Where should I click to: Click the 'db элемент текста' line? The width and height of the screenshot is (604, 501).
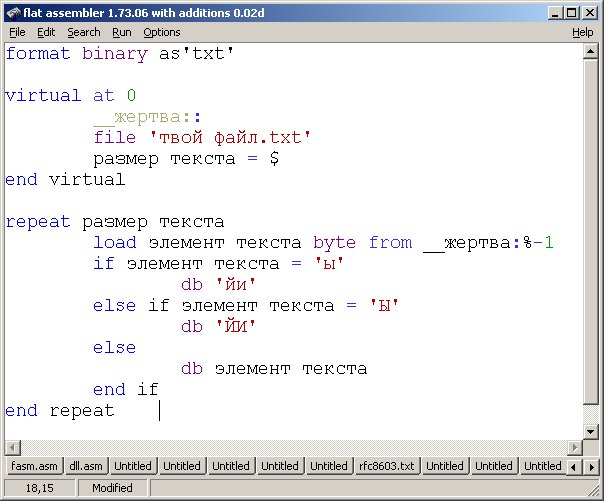click(274, 369)
